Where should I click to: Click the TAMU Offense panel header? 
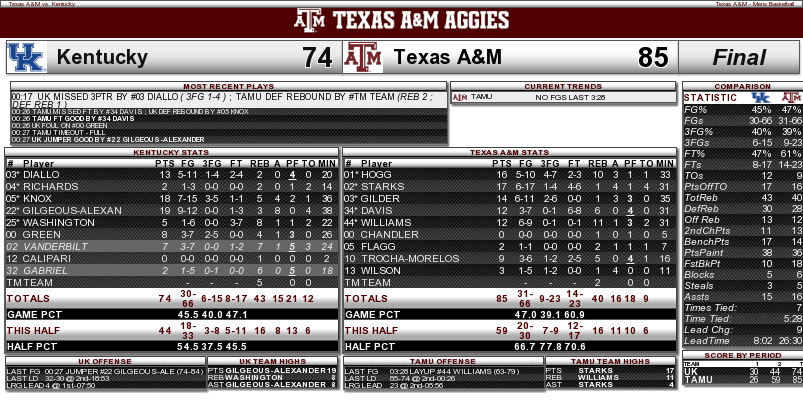(443, 361)
